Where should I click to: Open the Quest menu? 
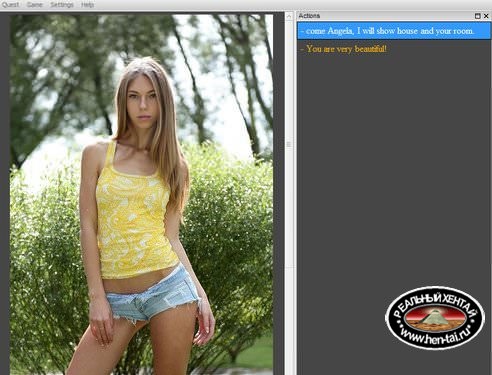(10, 5)
